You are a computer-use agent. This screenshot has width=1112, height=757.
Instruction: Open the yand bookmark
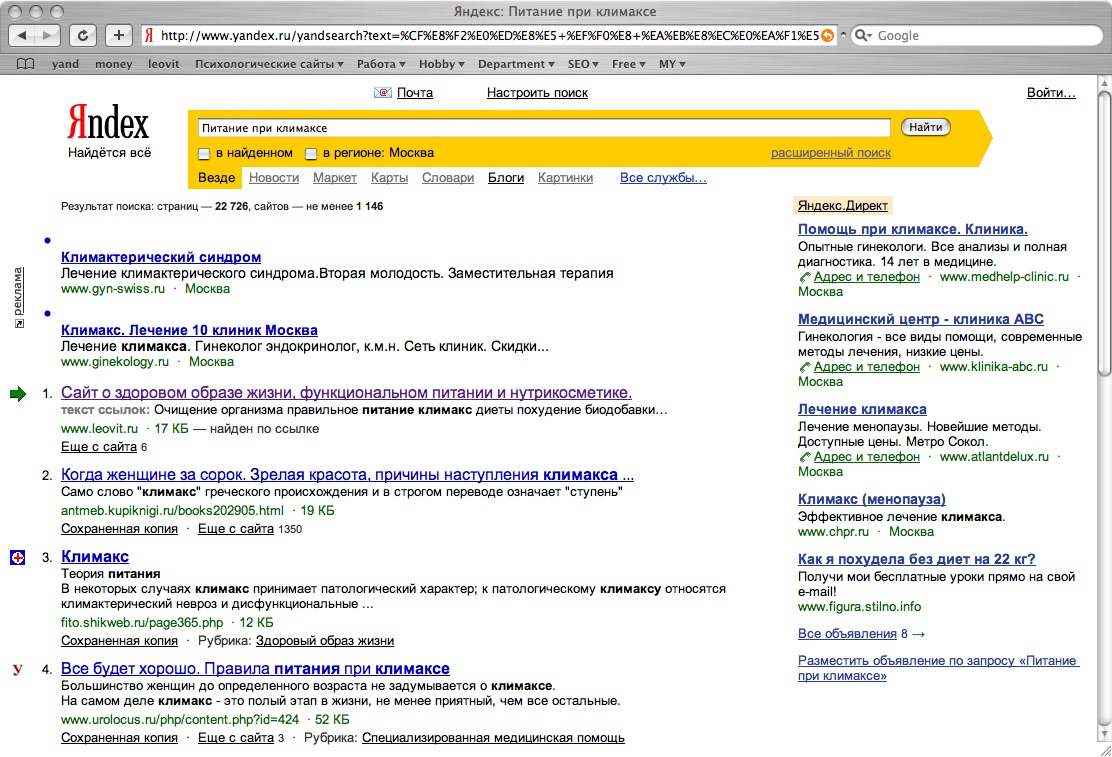click(x=65, y=64)
